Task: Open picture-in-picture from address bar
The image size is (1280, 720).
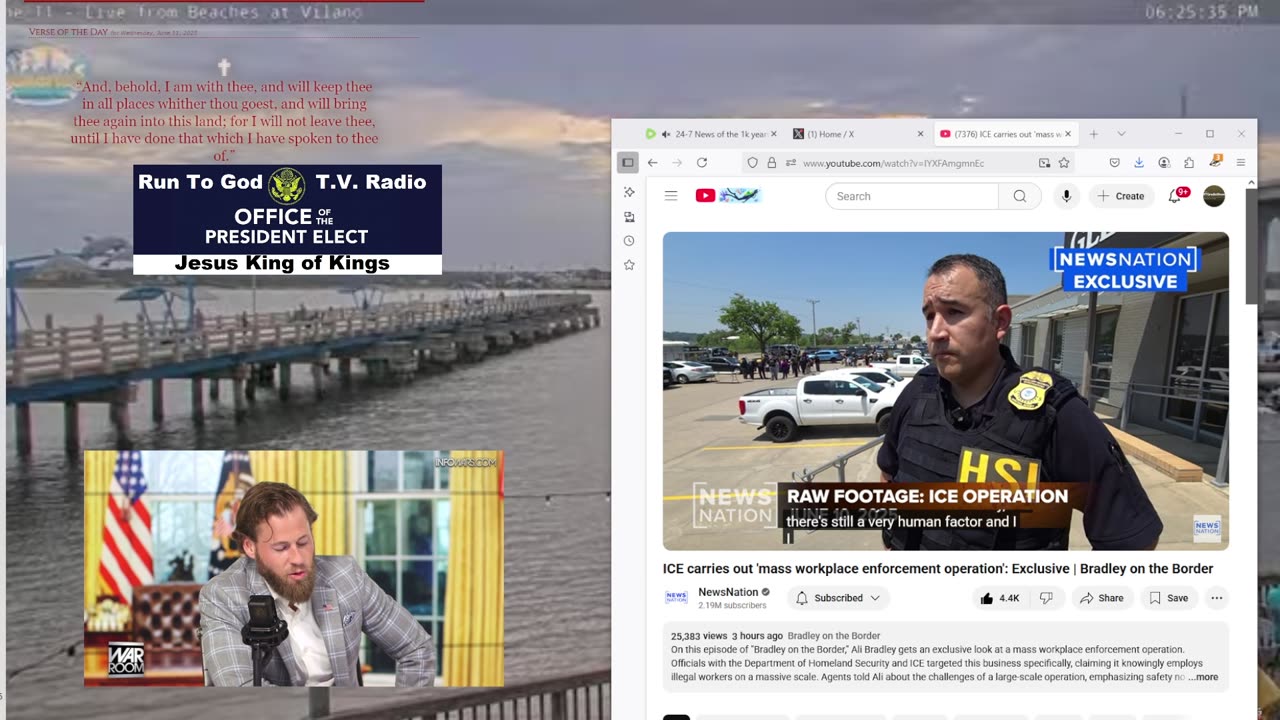Action: (1044, 162)
